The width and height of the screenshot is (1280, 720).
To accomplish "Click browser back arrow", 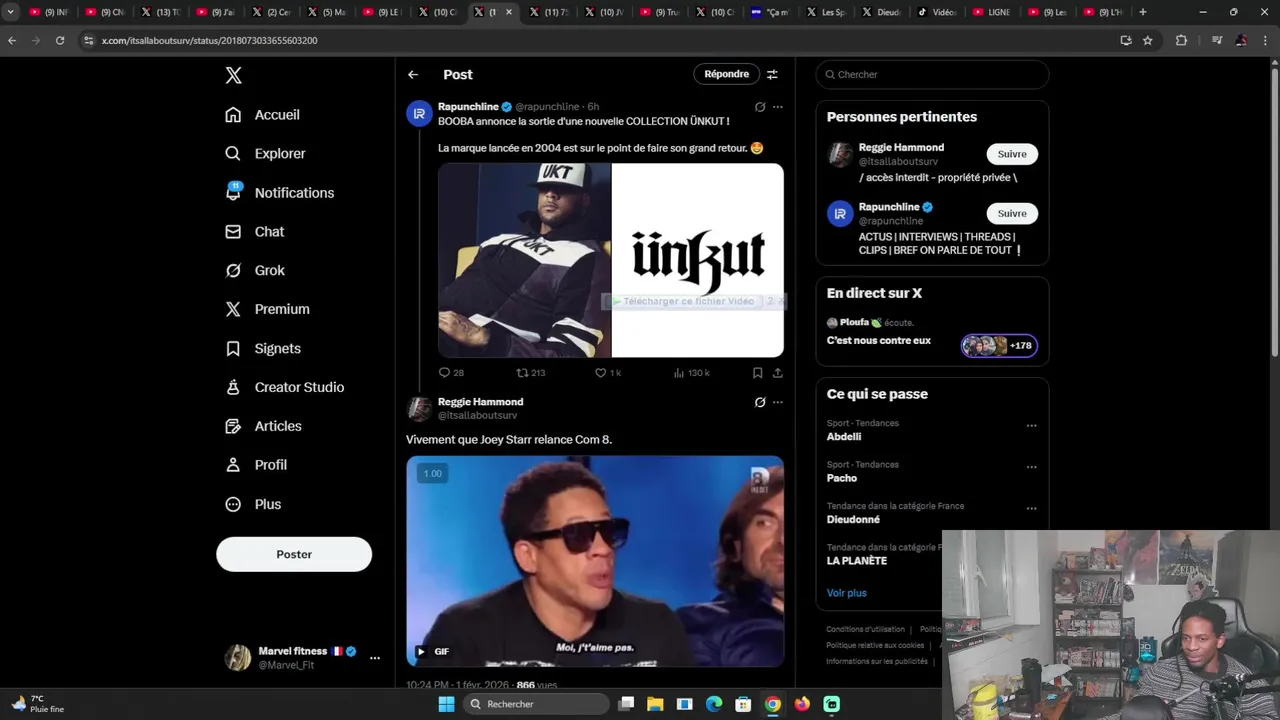I will 12,40.
